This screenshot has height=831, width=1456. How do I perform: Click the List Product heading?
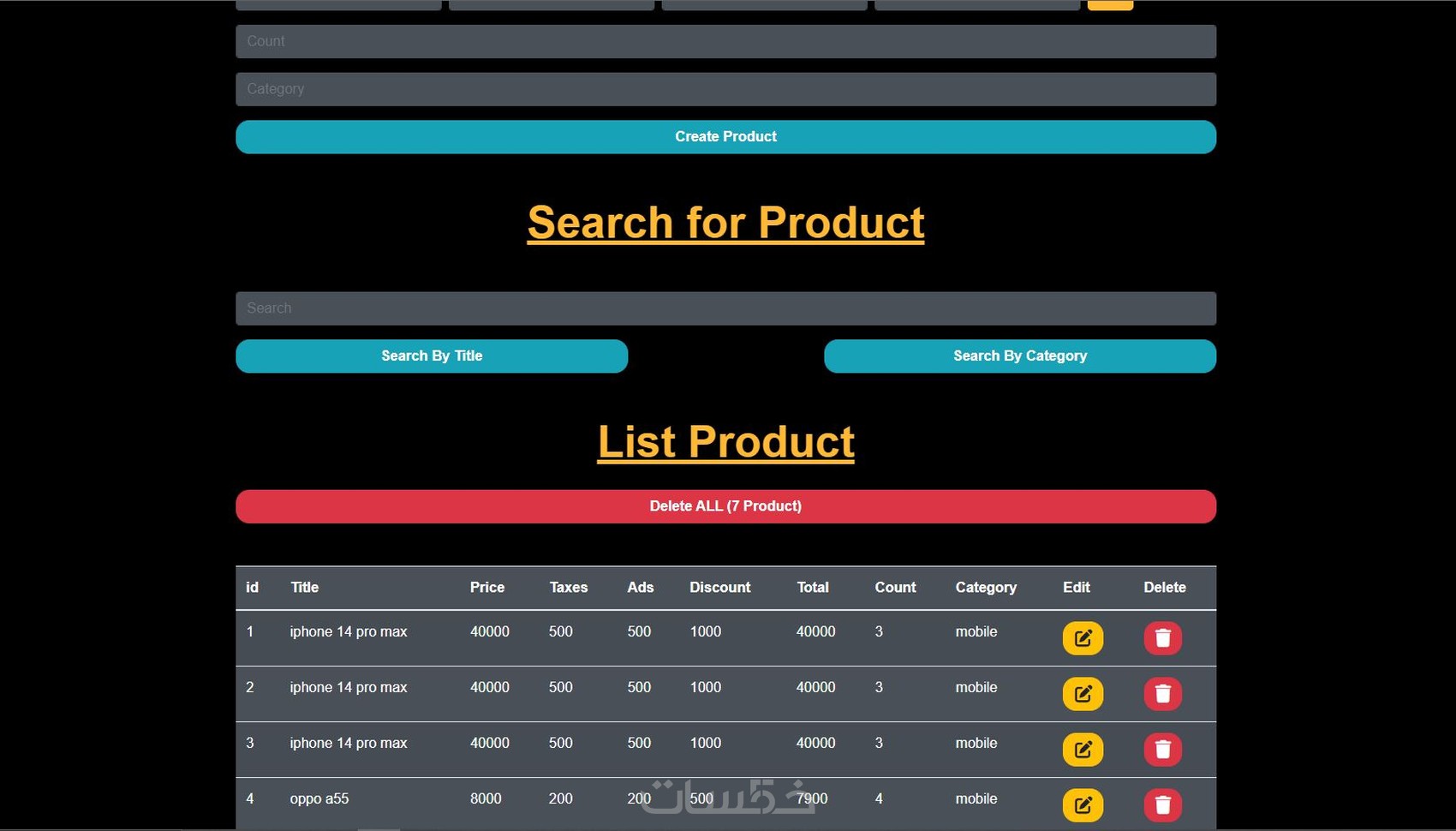point(725,441)
